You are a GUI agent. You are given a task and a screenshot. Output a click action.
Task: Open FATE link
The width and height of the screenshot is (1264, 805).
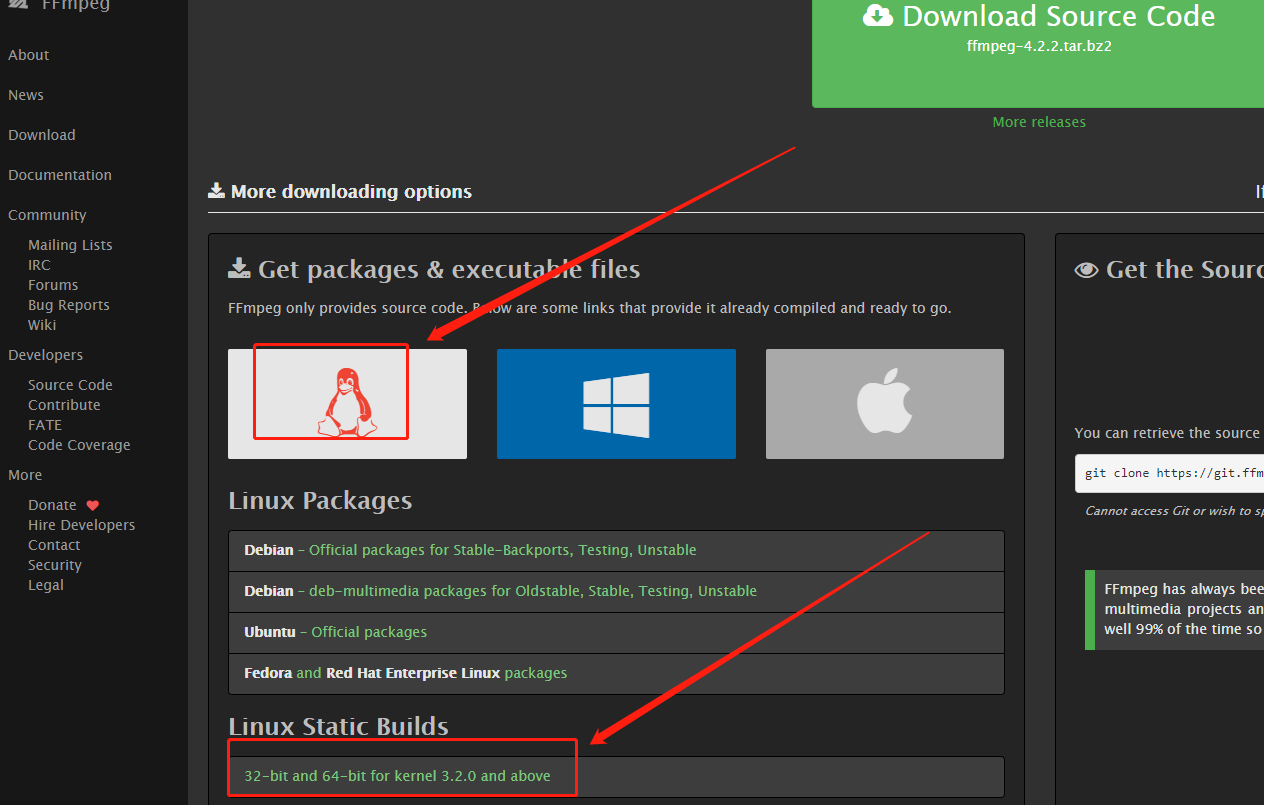(x=45, y=425)
